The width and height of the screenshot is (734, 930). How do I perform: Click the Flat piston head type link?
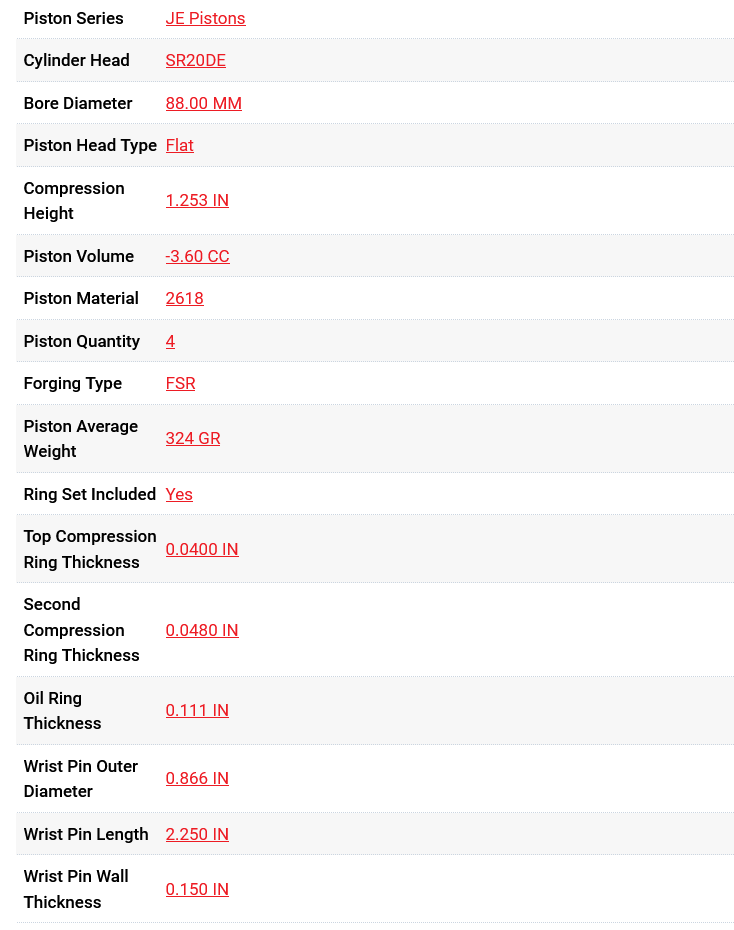click(179, 145)
